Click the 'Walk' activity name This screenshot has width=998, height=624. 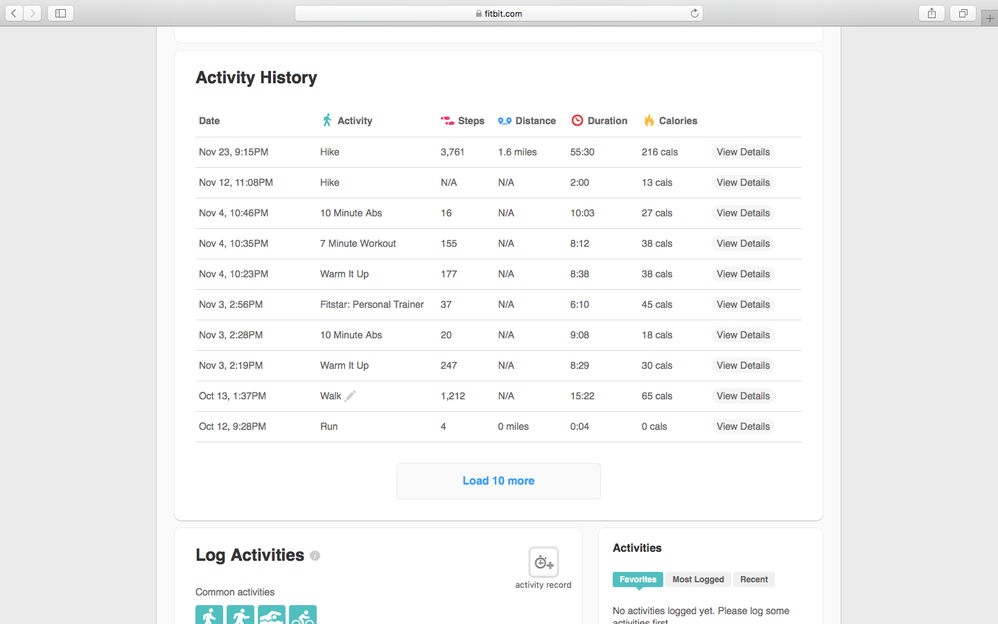(330, 396)
